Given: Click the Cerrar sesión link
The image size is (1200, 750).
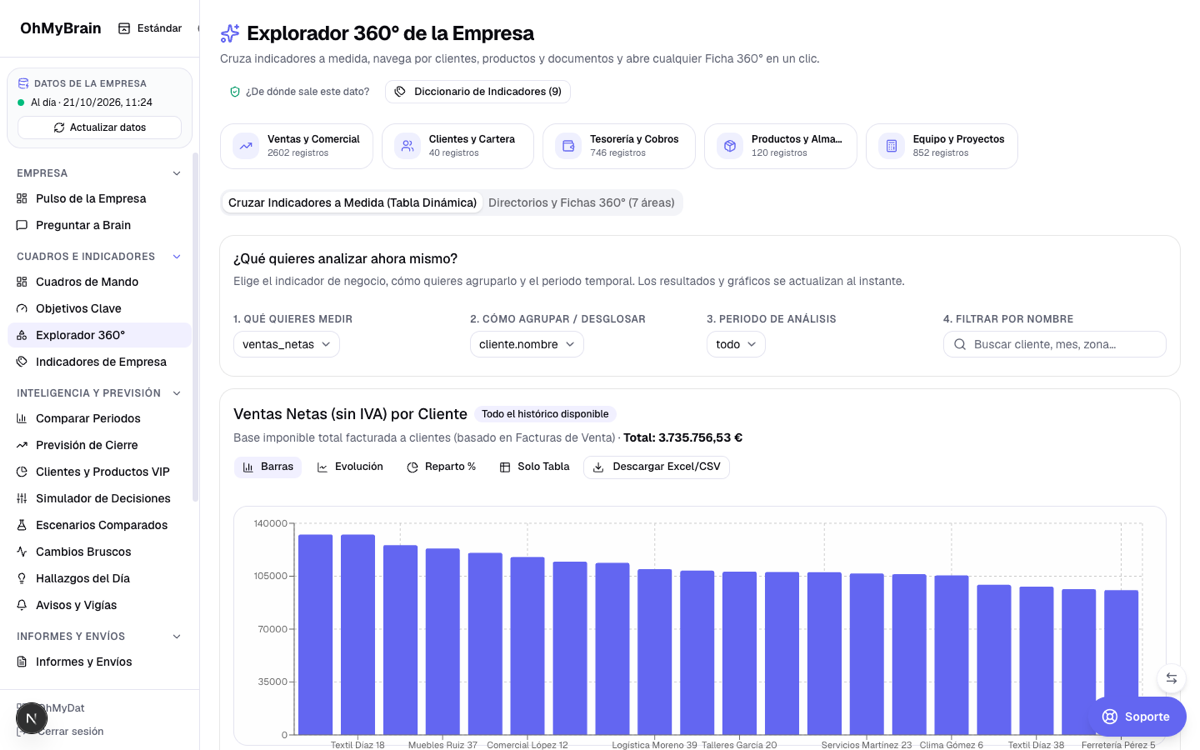Looking at the screenshot, I should (x=70, y=732).
